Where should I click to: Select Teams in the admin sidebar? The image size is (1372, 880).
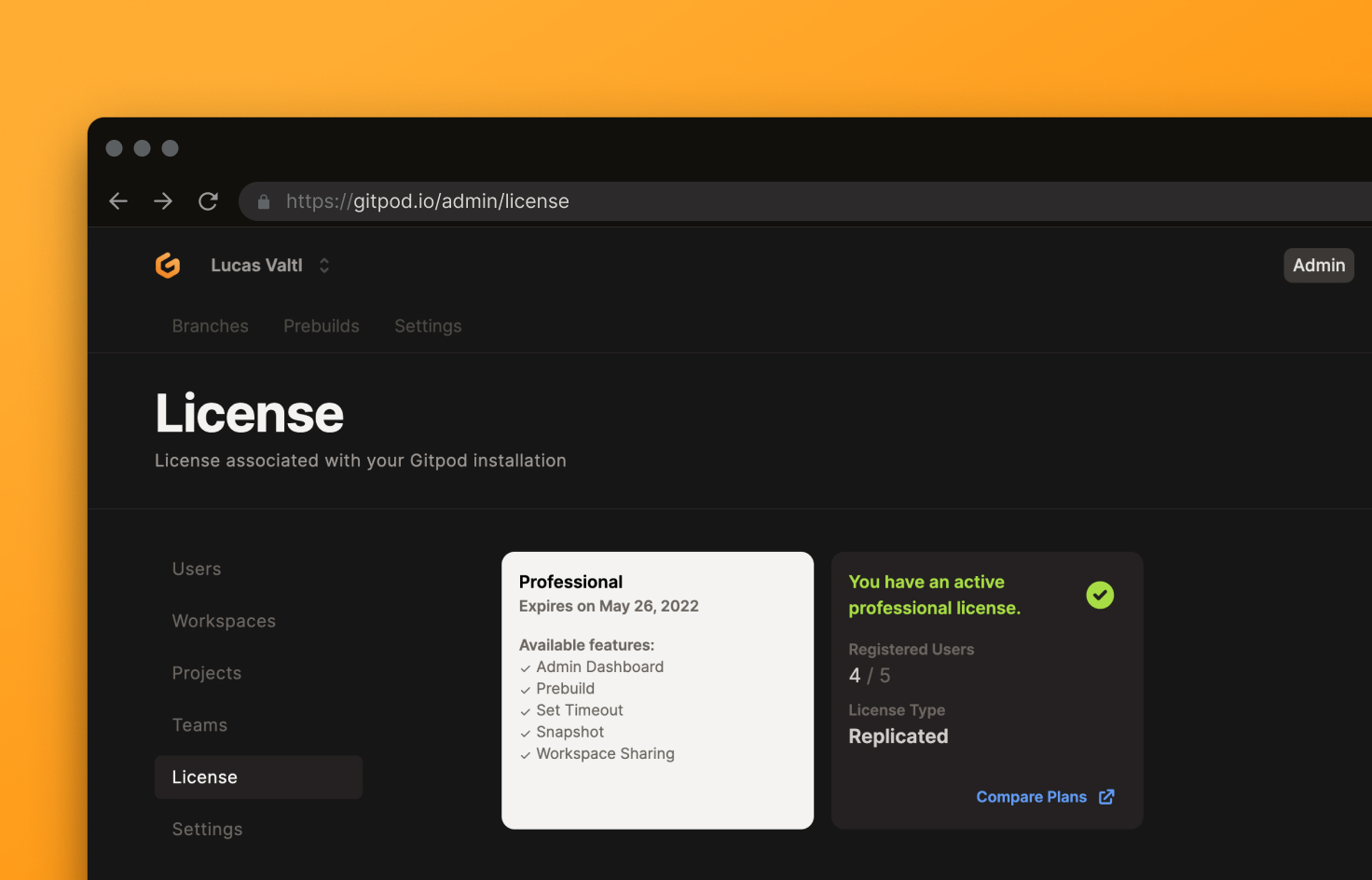tap(199, 725)
